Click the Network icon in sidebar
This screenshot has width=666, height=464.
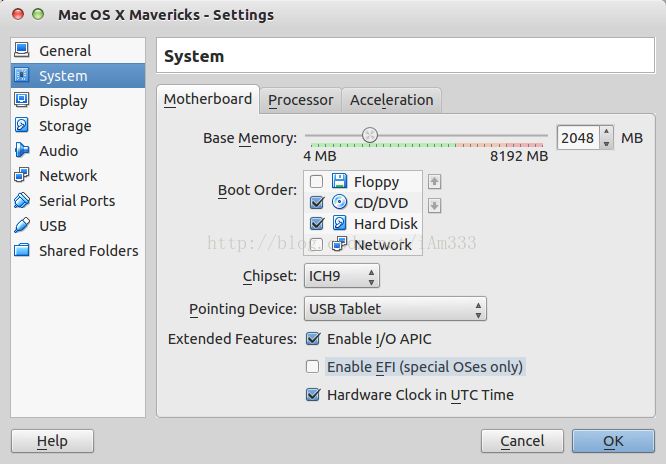point(22,175)
